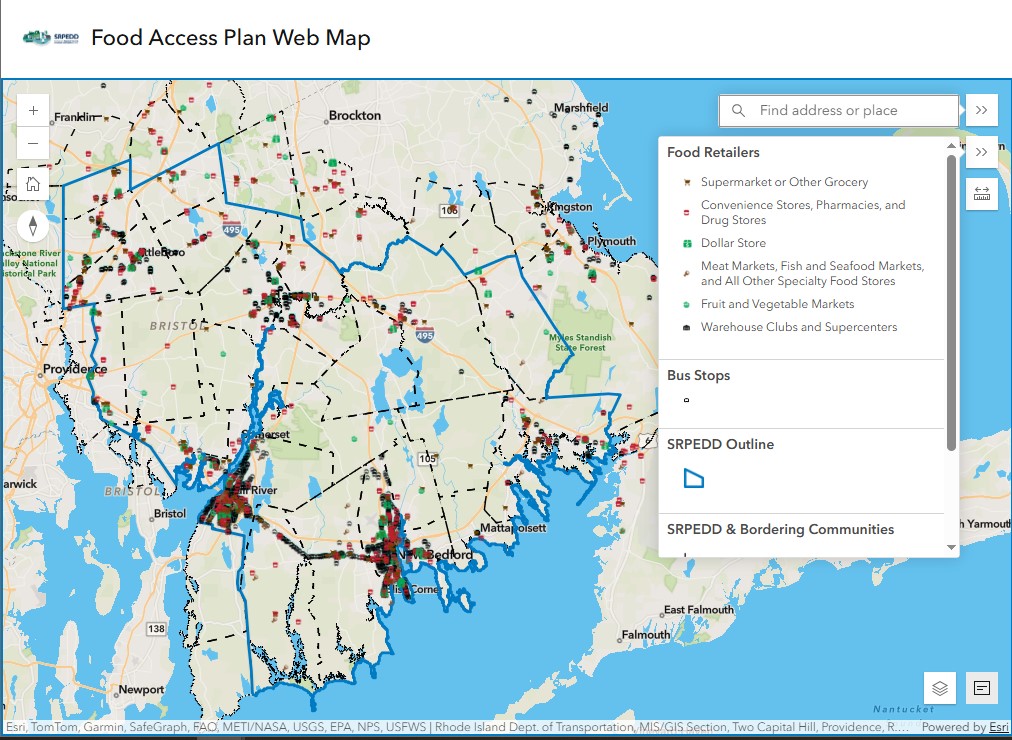
Task: Open the Layers panel icon
Action: click(938, 689)
